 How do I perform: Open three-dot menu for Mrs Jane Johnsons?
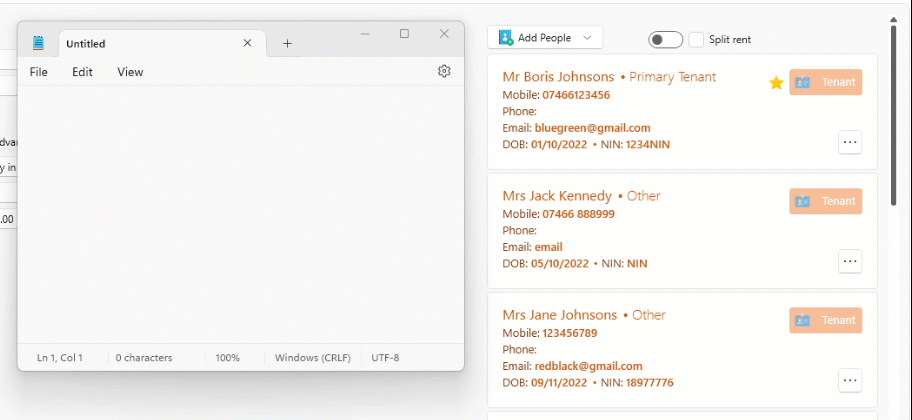pos(849,380)
